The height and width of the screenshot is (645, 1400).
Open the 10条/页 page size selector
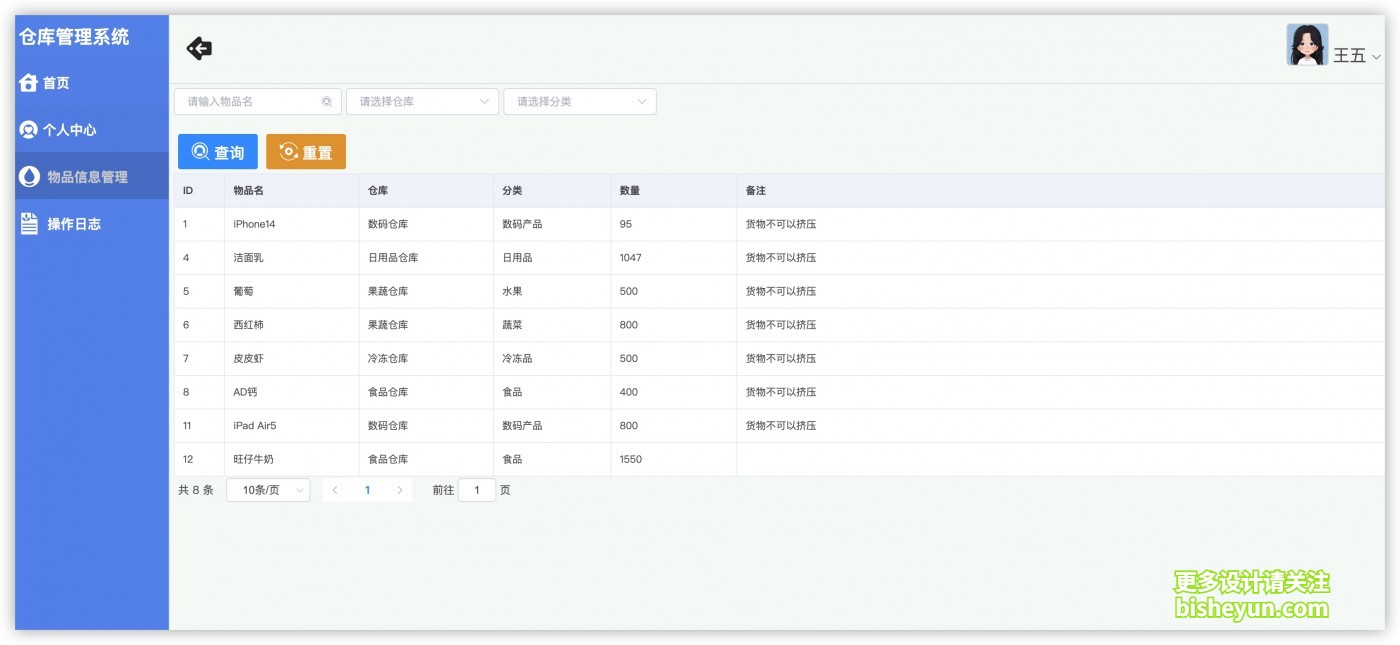268,490
